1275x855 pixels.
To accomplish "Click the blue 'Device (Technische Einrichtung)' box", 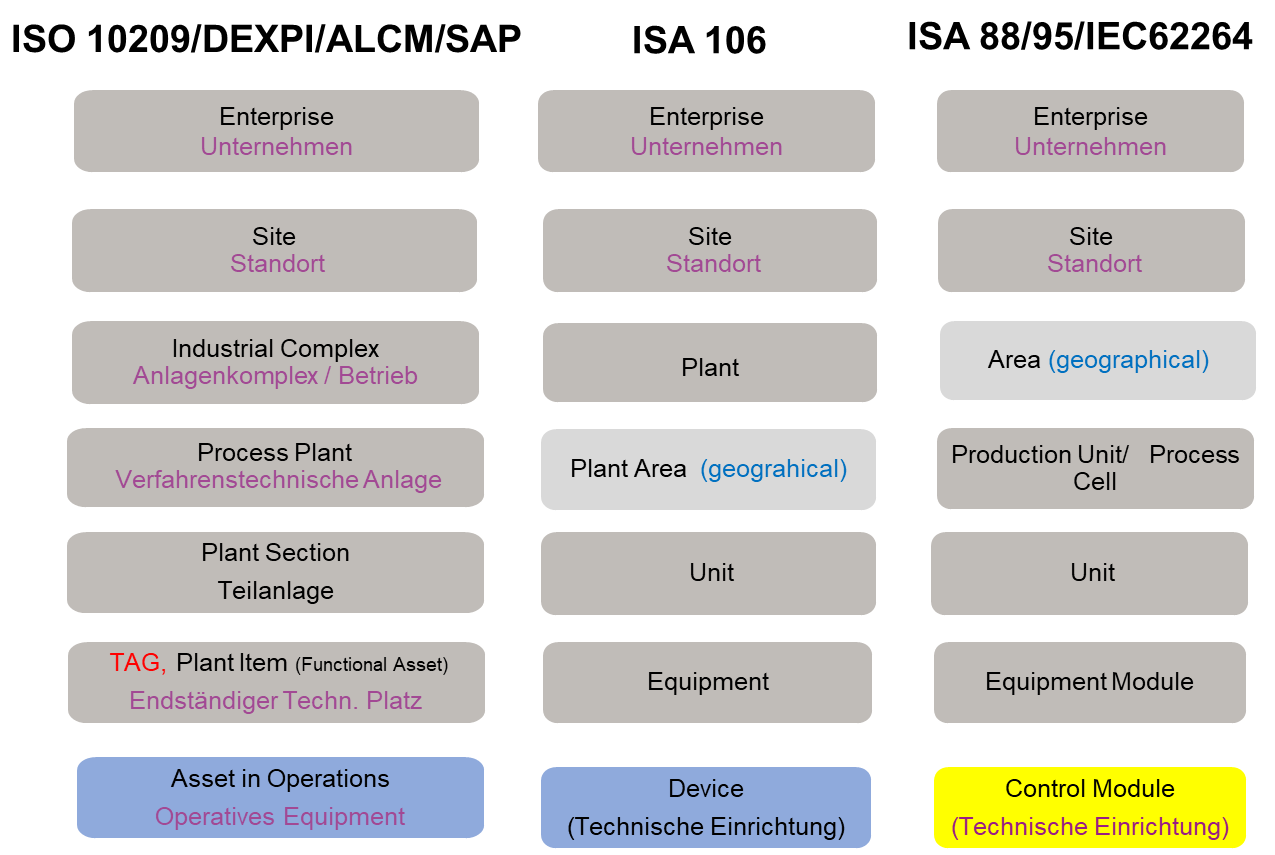I will [x=706, y=807].
